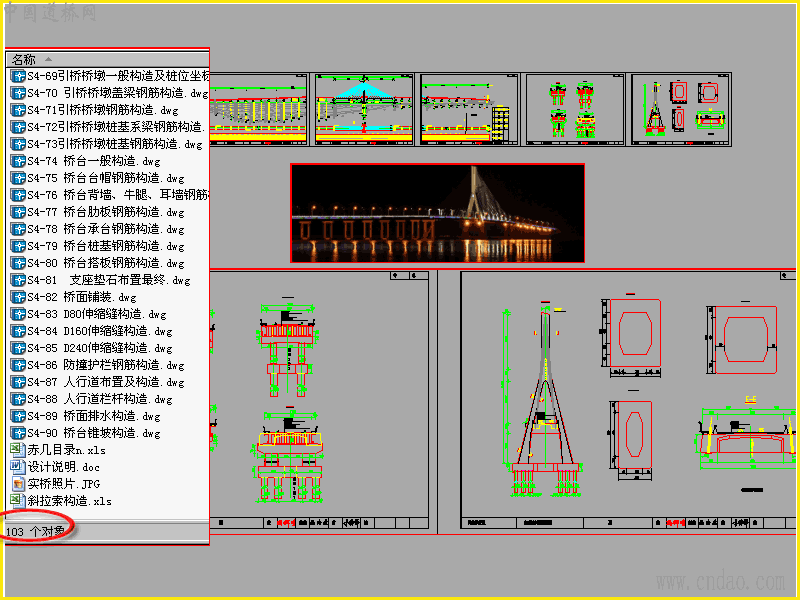Open S4-71引桥桥墩钢筋构造.dwg file name

click(x=103, y=110)
